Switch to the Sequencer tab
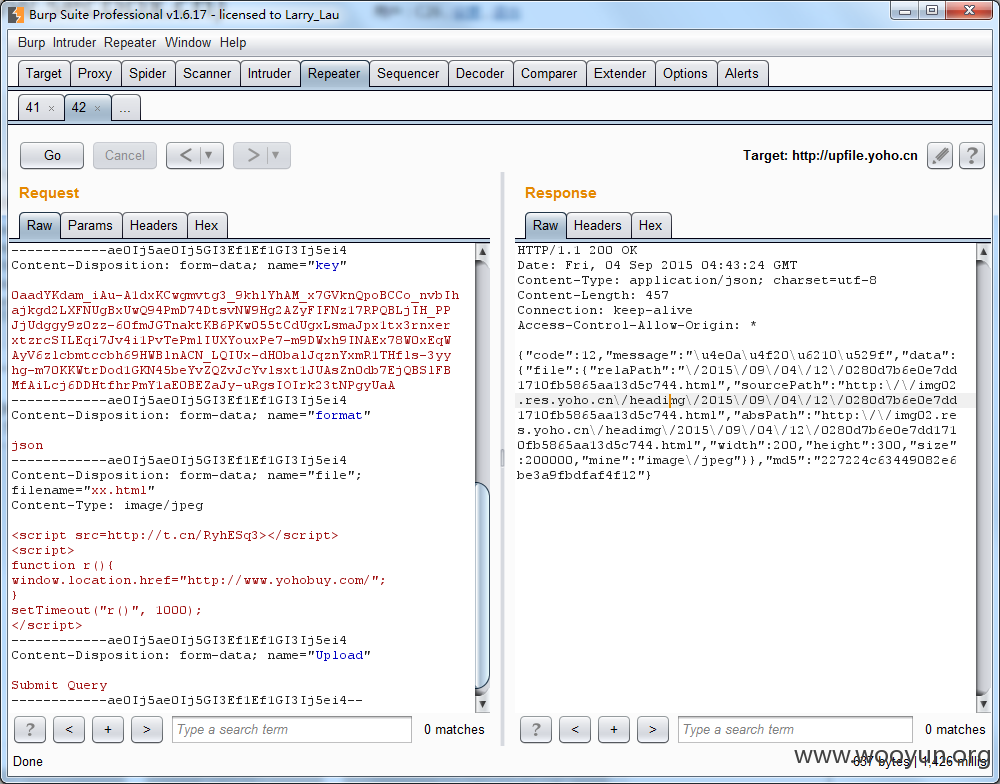Screen dimensions: 1000x784 [408, 73]
